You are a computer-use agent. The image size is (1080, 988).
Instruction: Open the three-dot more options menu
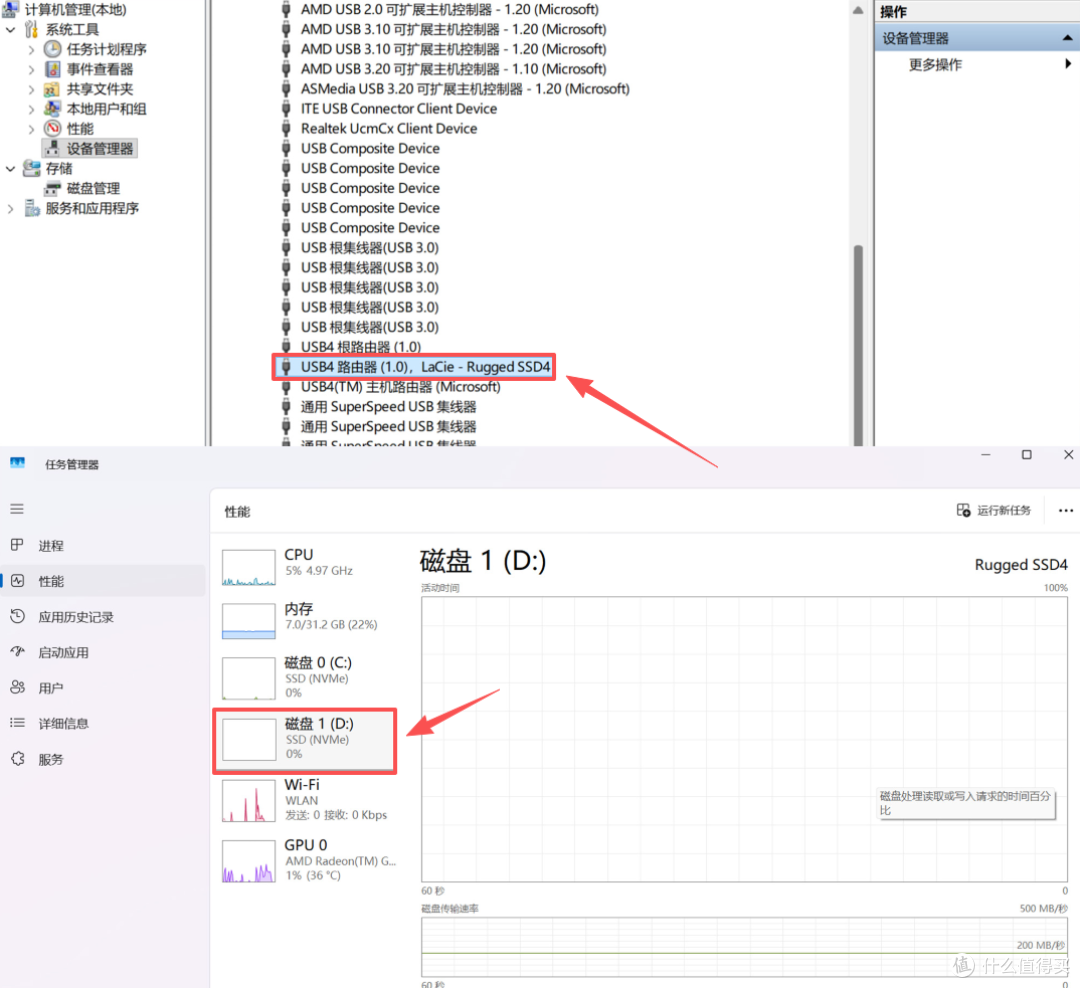[x=1066, y=511]
